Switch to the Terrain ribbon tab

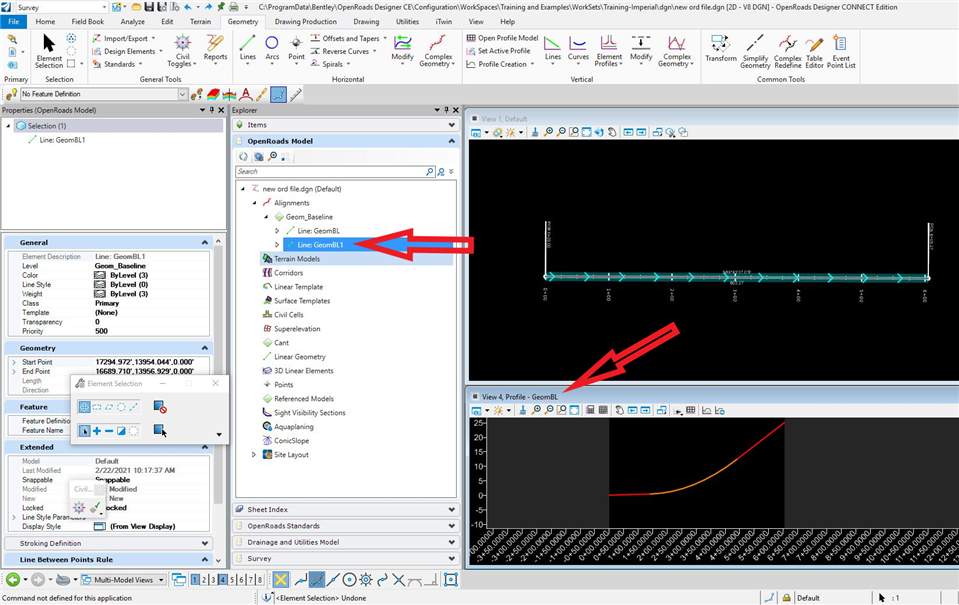pyautogui.click(x=200, y=21)
